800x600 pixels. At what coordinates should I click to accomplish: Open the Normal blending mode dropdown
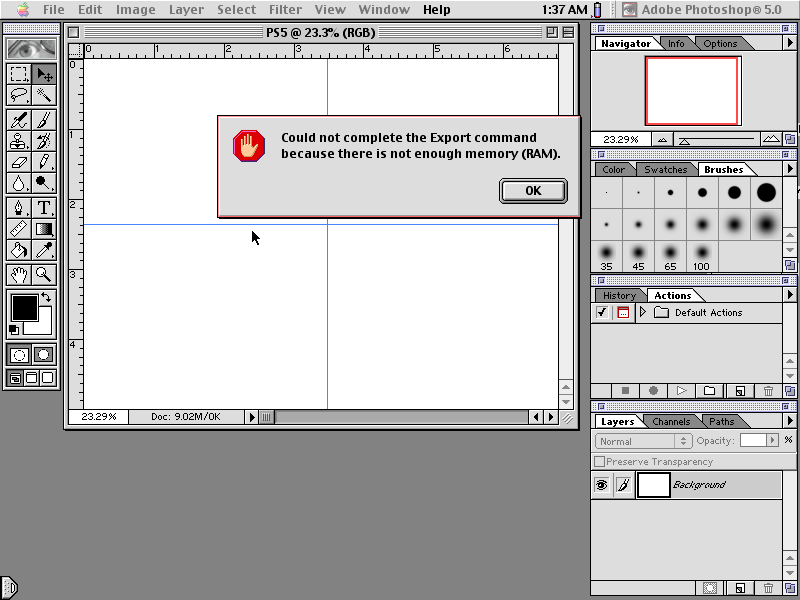pos(643,441)
